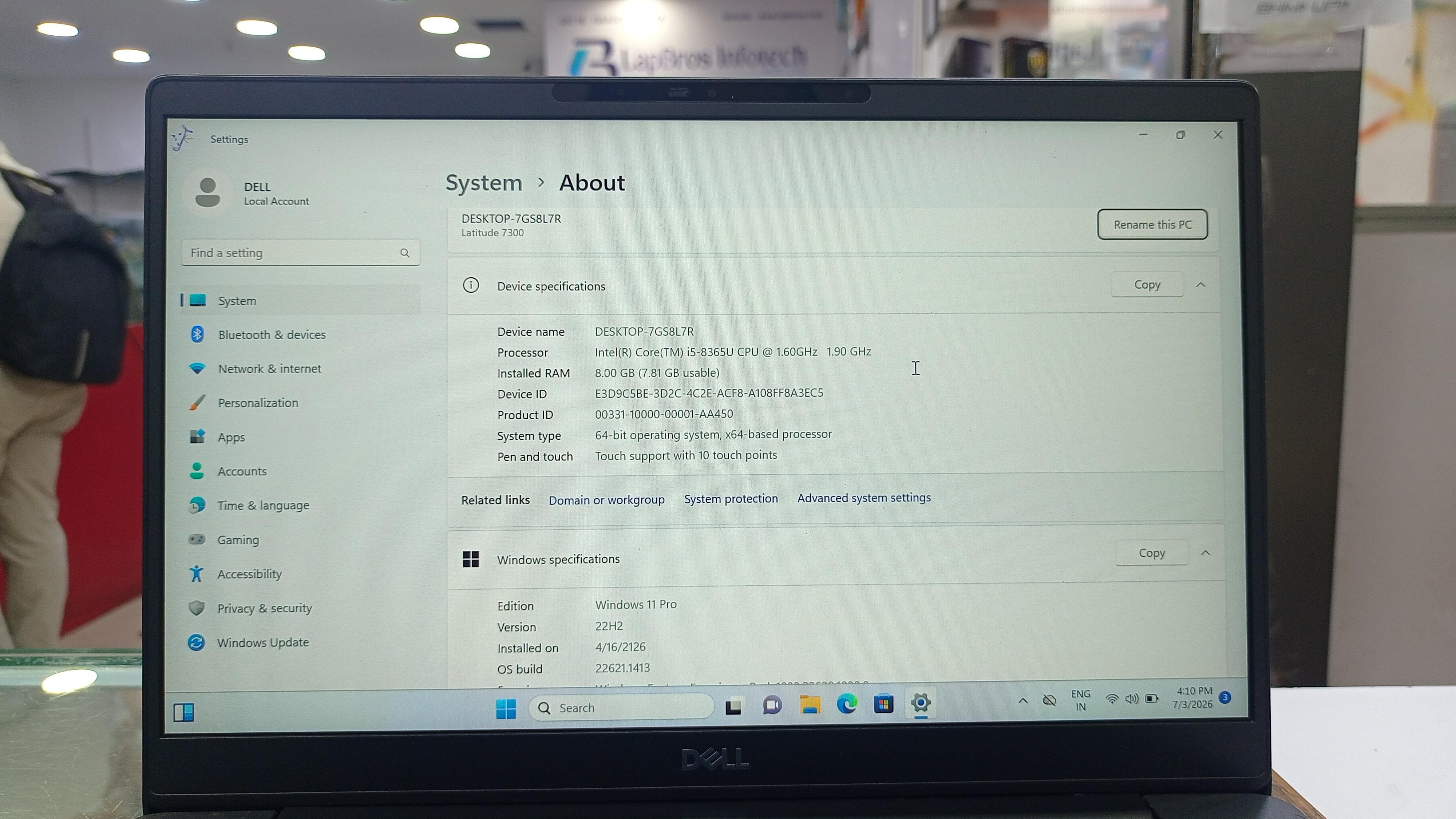Click the Processor value i5-8365U
The image size is (1456, 819).
tap(732, 352)
